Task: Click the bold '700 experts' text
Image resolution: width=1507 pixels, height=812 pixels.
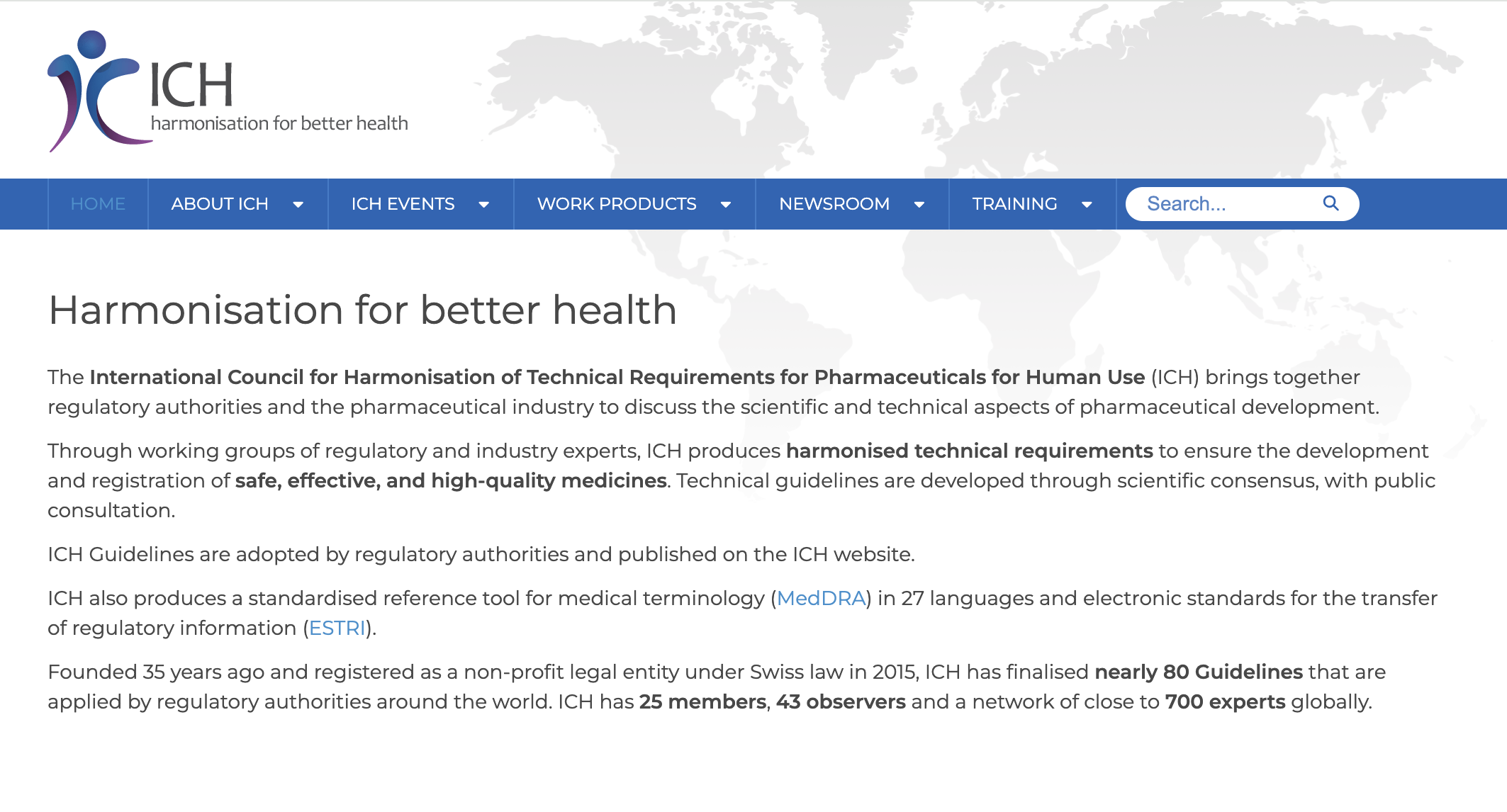Action: 1225,701
